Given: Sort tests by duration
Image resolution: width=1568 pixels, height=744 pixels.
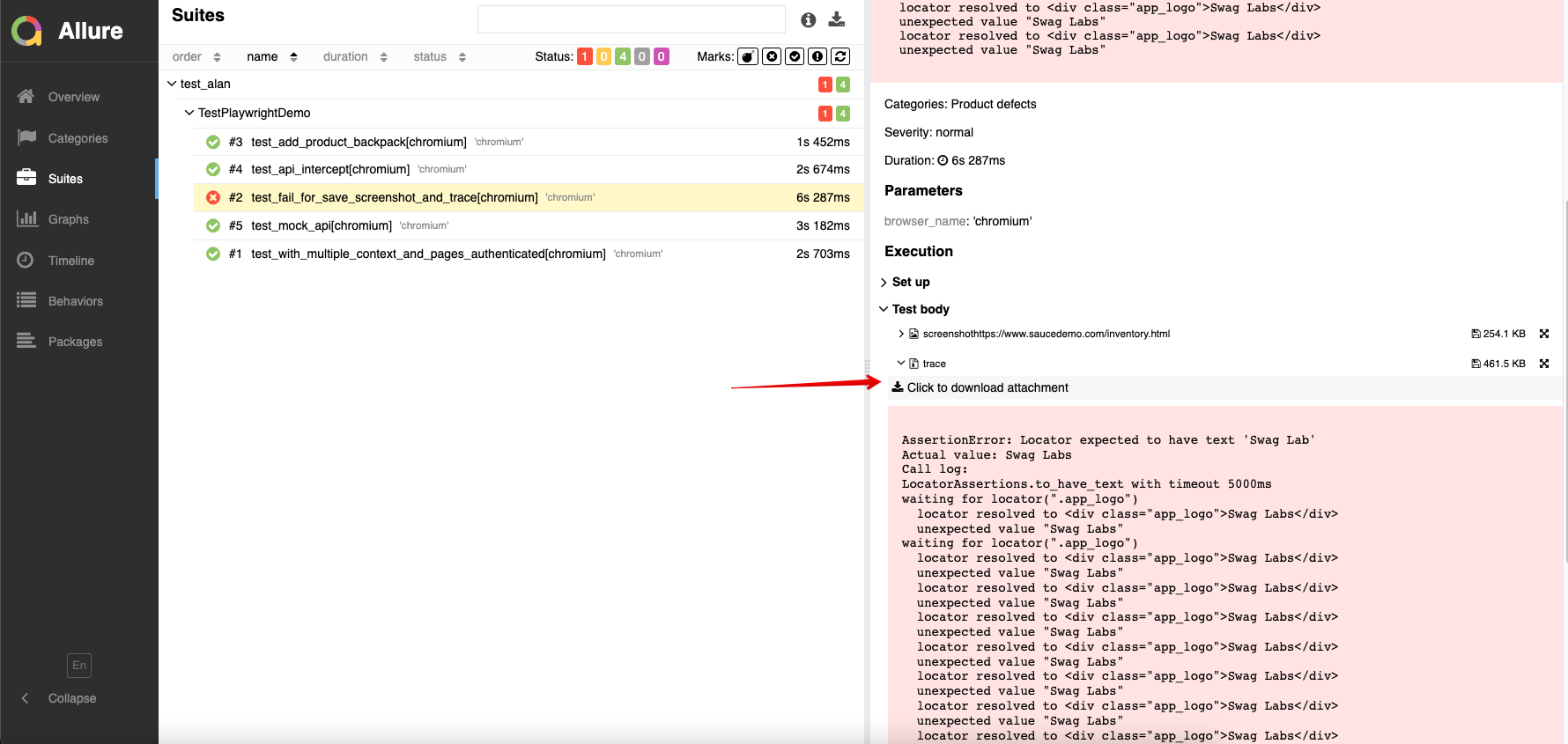Looking at the screenshot, I should tap(355, 56).
